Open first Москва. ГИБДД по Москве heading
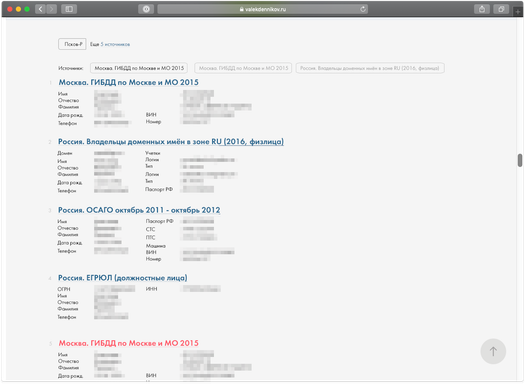Image resolution: width=525 pixels, height=384 pixels. pyautogui.click(x=129, y=82)
